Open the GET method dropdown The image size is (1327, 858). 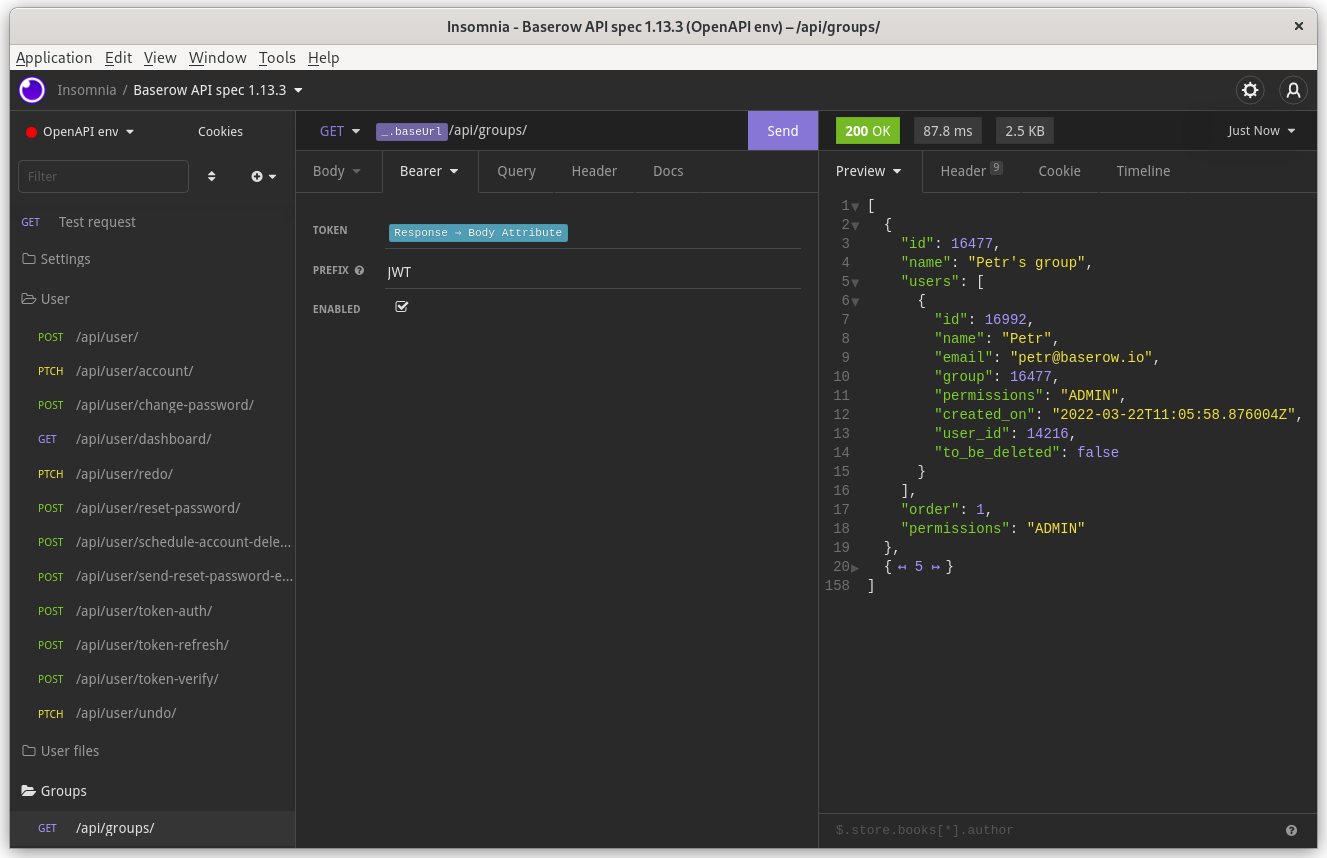[x=340, y=131]
